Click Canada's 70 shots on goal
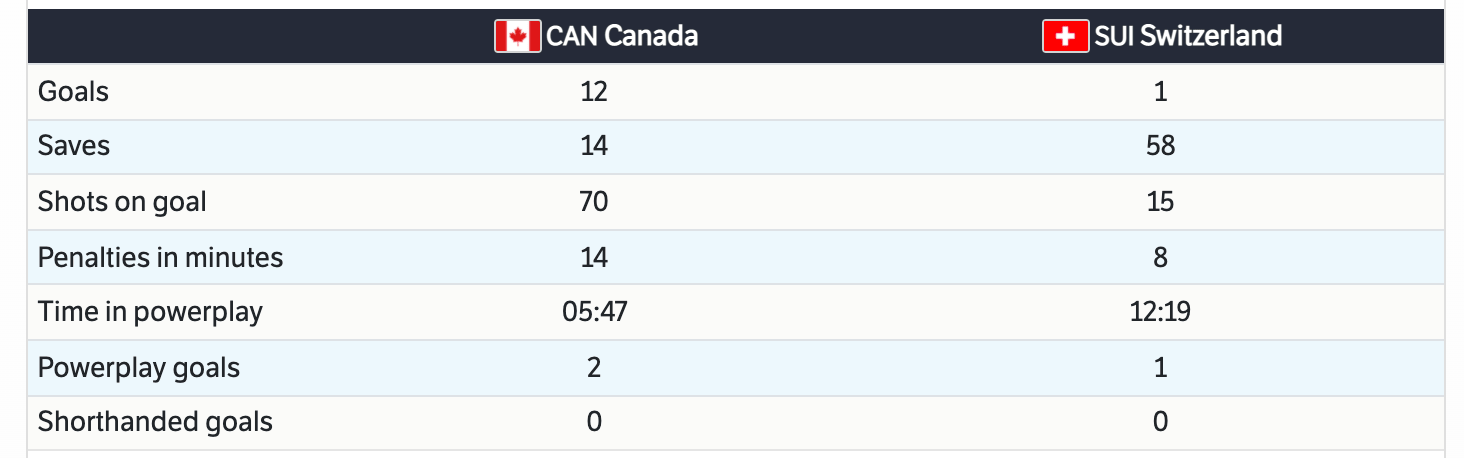The image size is (1464, 458). tap(594, 202)
